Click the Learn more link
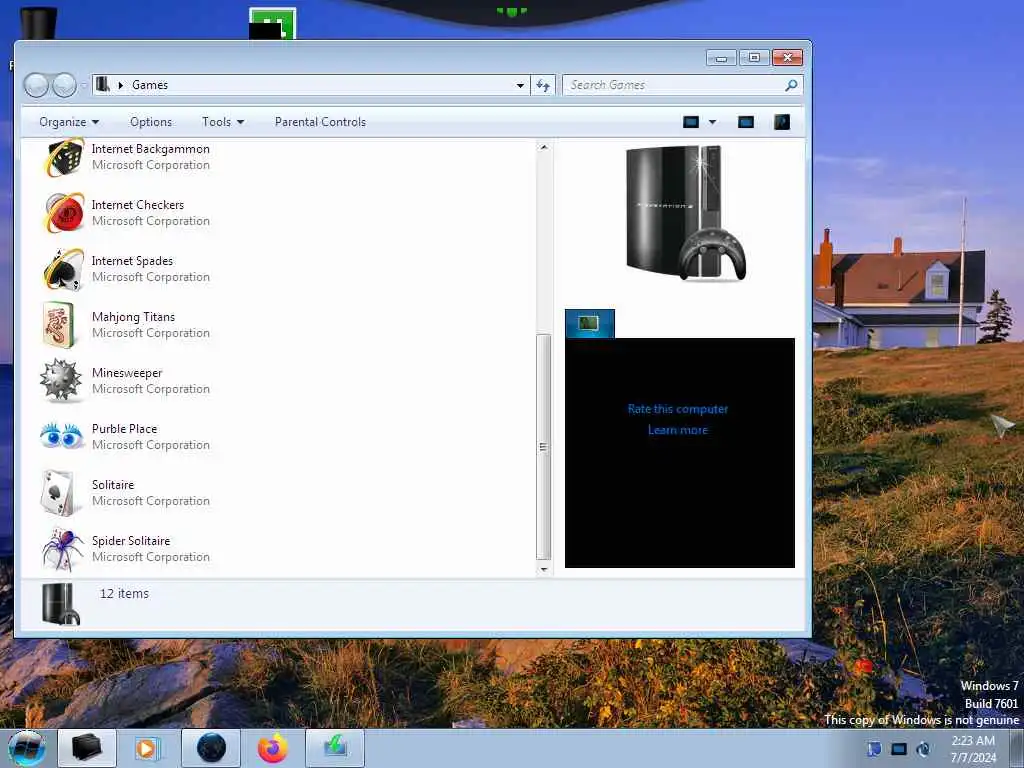The width and height of the screenshot is (1024, 768). [678, 430]
